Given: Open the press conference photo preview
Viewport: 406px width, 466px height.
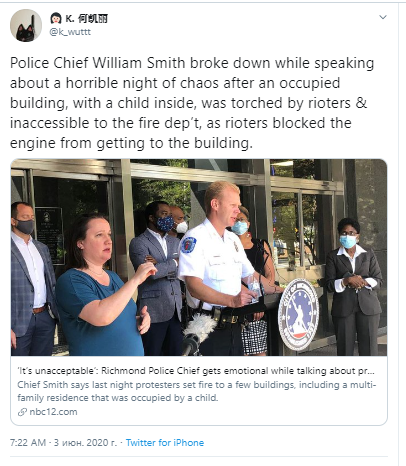Looking at the screenshot, I should (x=199, y=257).
